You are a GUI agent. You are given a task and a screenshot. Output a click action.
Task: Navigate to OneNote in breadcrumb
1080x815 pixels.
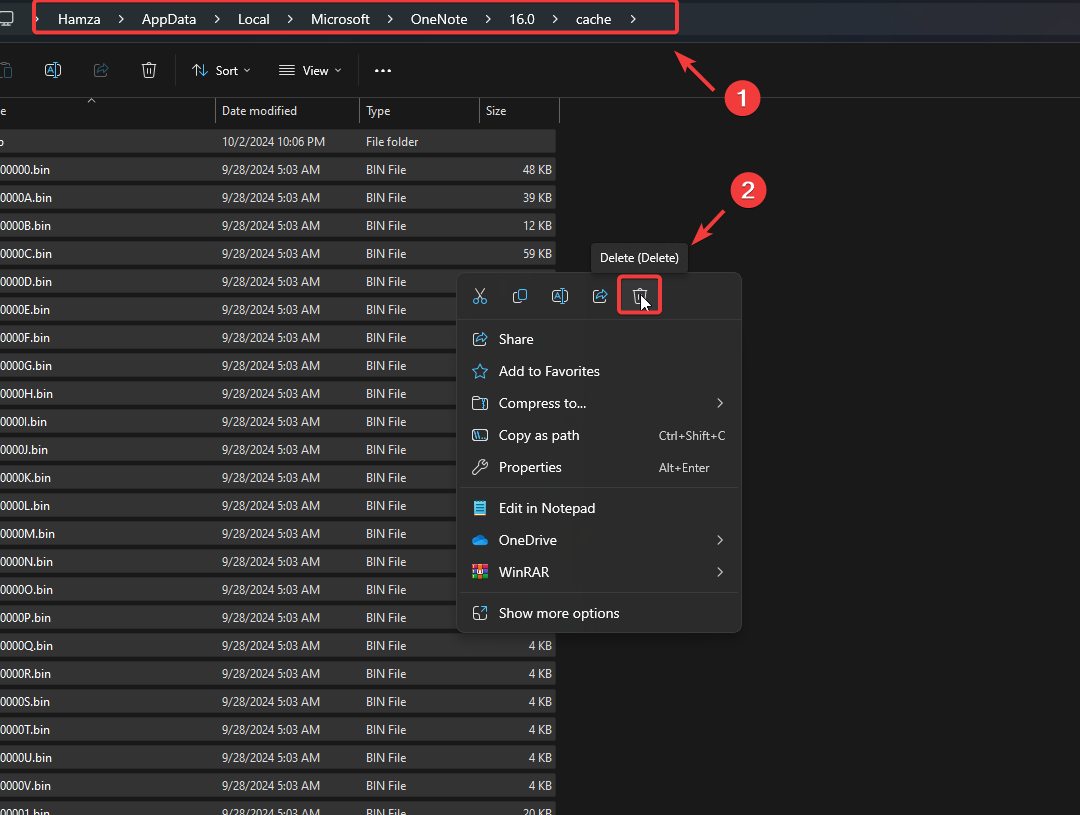[x=439, y=19]
